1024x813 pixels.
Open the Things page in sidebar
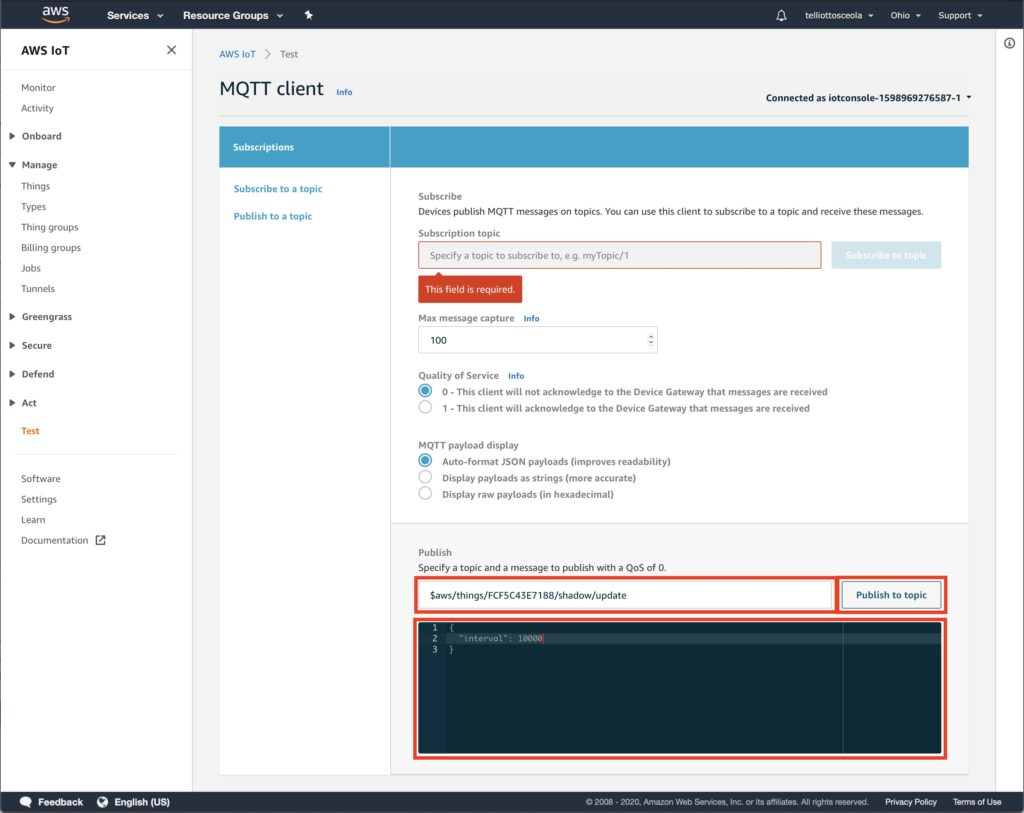coord(35,186)
